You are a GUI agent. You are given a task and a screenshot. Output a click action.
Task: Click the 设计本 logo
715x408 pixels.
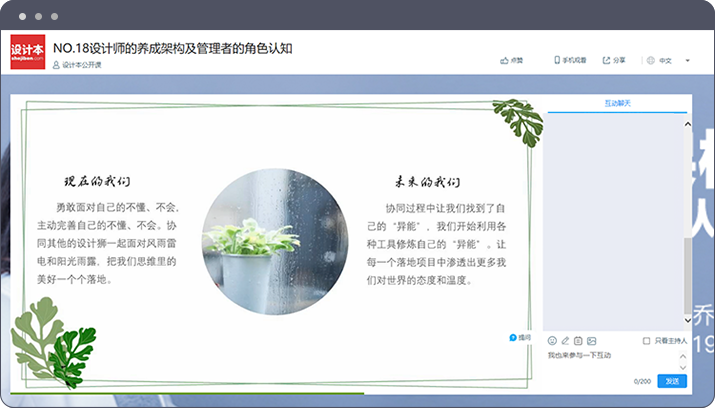(x=27, y=53)
